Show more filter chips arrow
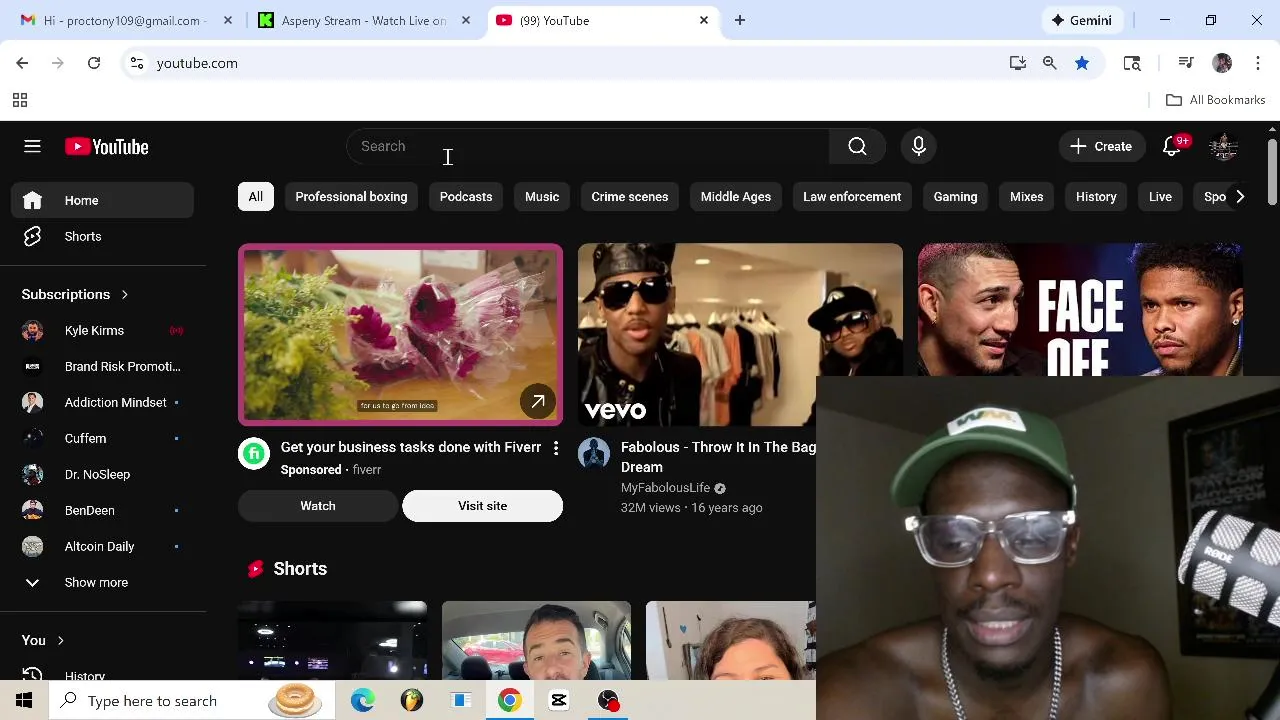The width and height of the screenshot is (1280, 720). (x=1240, y=197)
